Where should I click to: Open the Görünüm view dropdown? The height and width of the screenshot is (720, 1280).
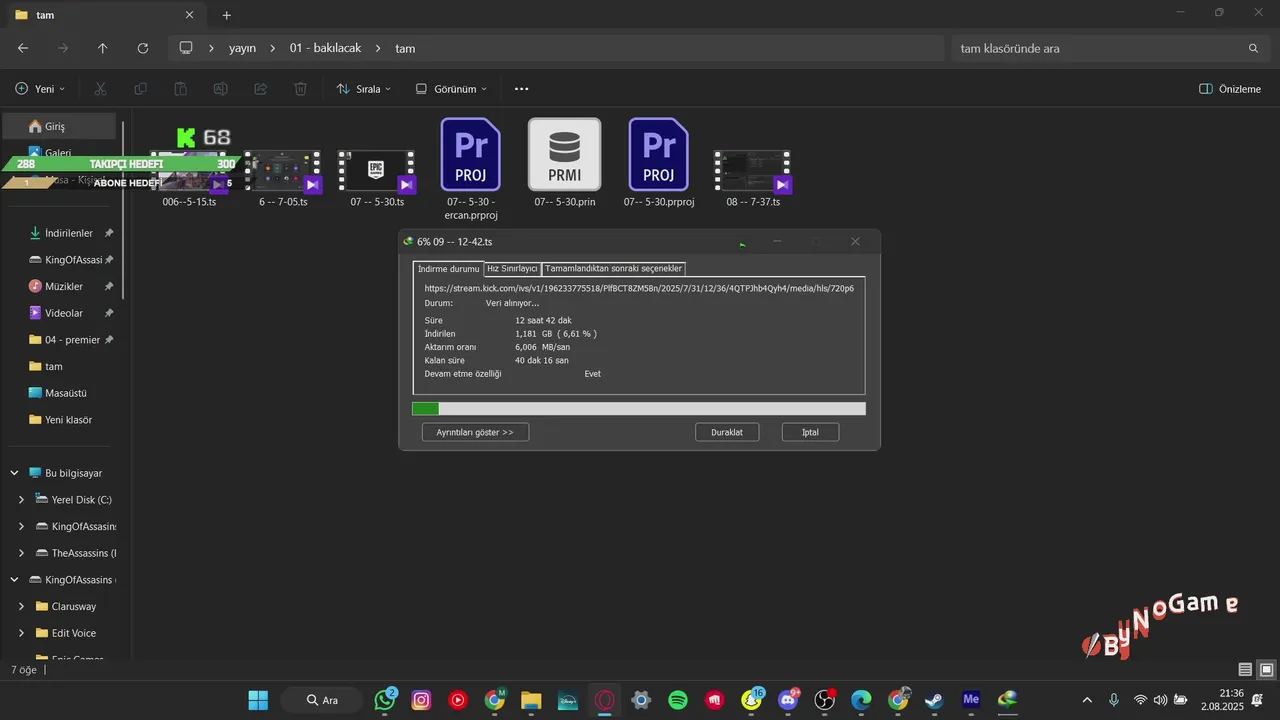(451, 89)
